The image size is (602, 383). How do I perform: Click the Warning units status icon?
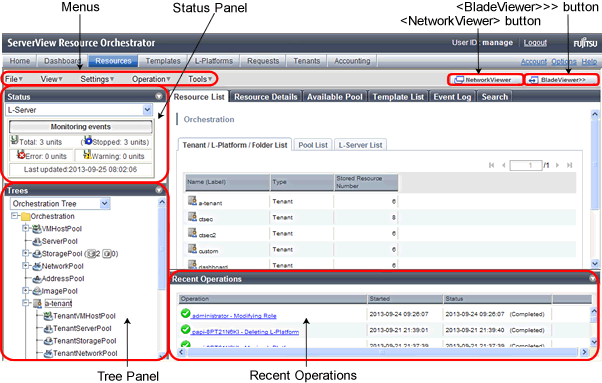pyautogui.click(x=87, y=155)
